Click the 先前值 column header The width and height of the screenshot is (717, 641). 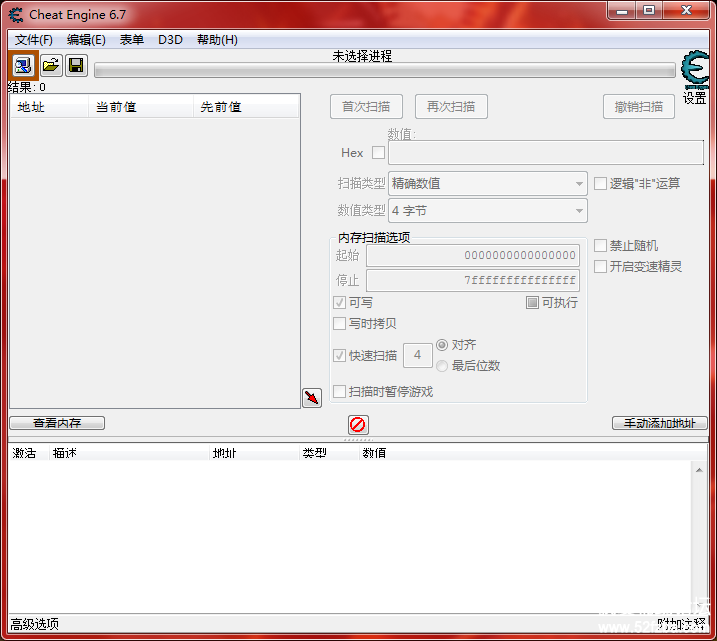246,107
